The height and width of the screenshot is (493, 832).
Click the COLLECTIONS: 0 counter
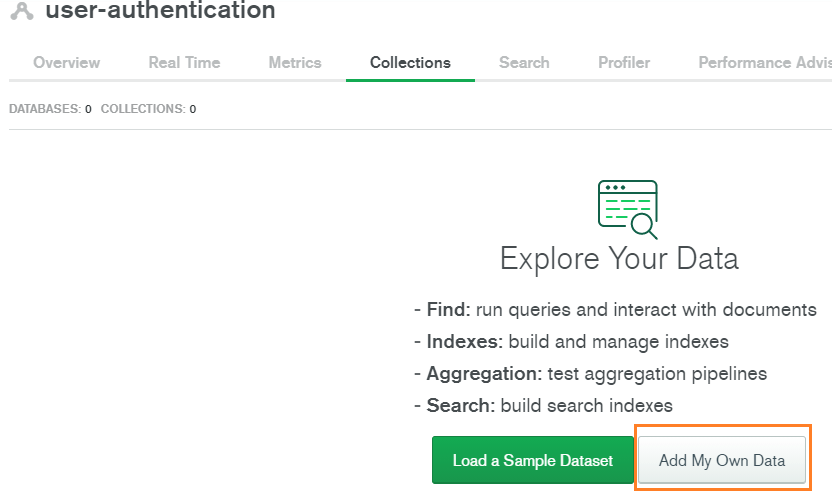tap(148, 109)
